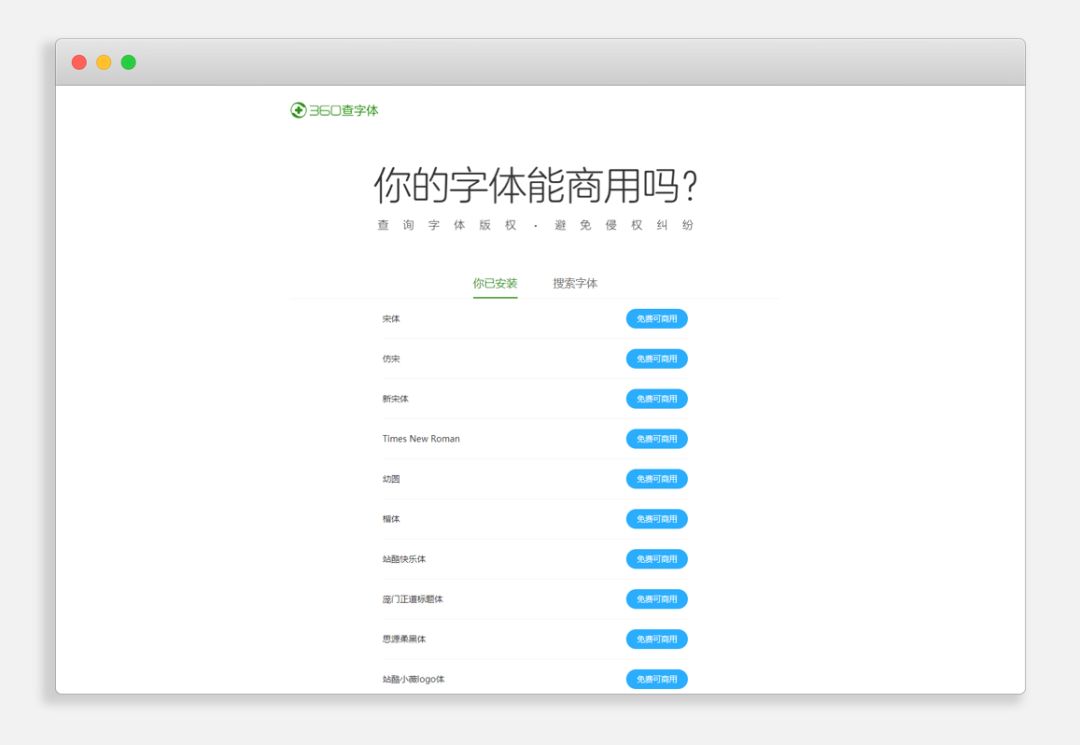Click 免费可商用 badge next to 仿宋
1080x745 pixels.
(x=656, y=358)
